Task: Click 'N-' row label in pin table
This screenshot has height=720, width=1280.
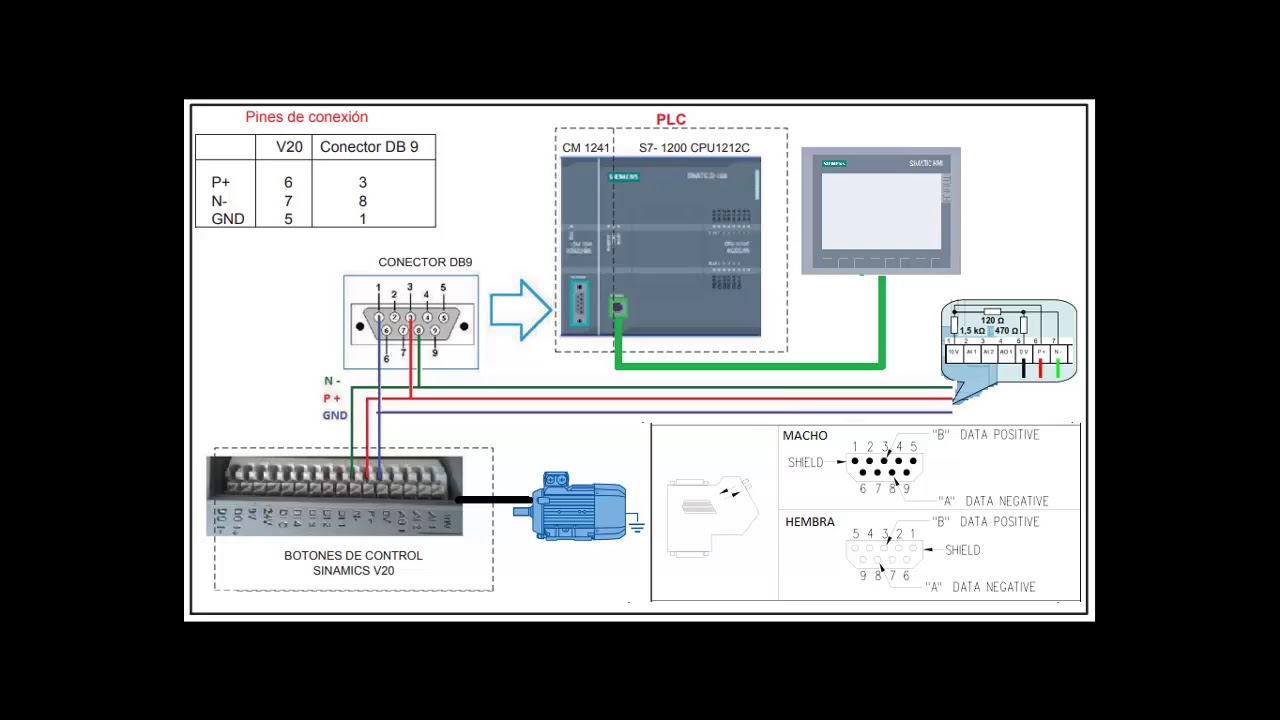Action: pos(219,201)
